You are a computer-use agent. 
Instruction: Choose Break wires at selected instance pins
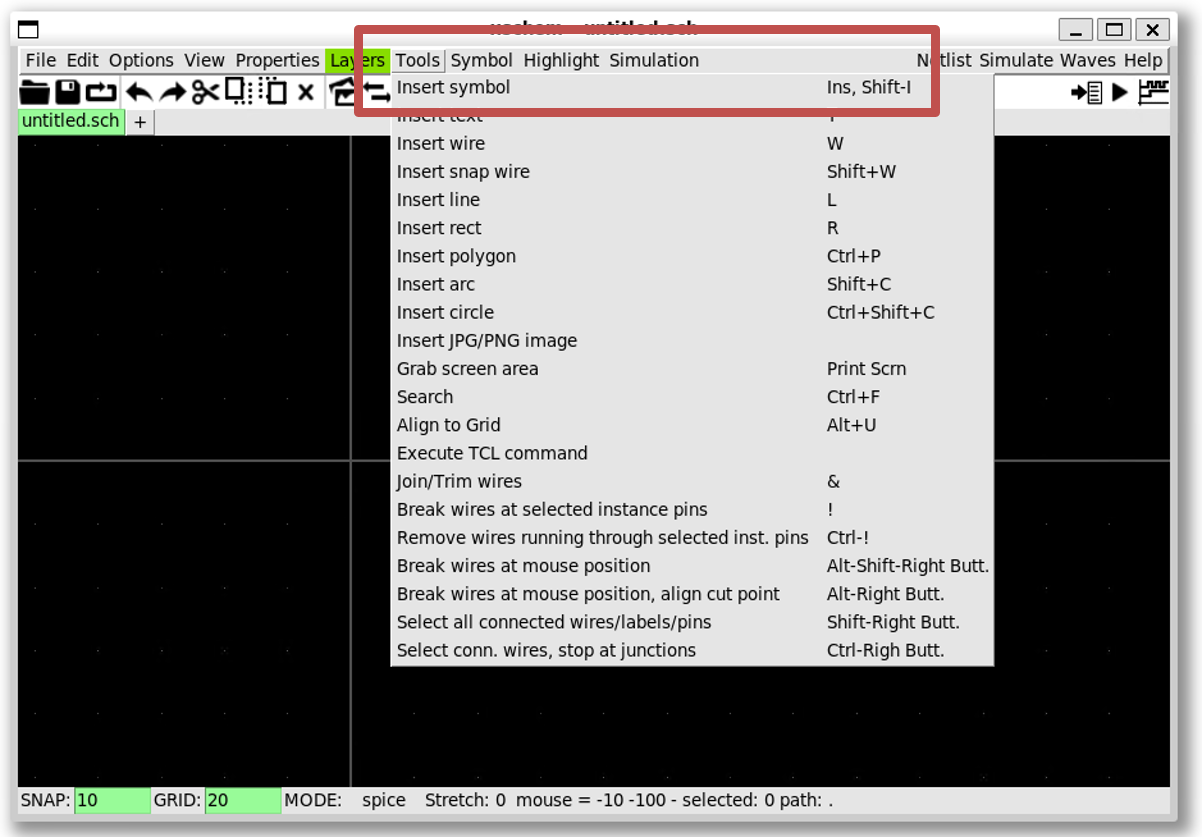click(692, 509)
